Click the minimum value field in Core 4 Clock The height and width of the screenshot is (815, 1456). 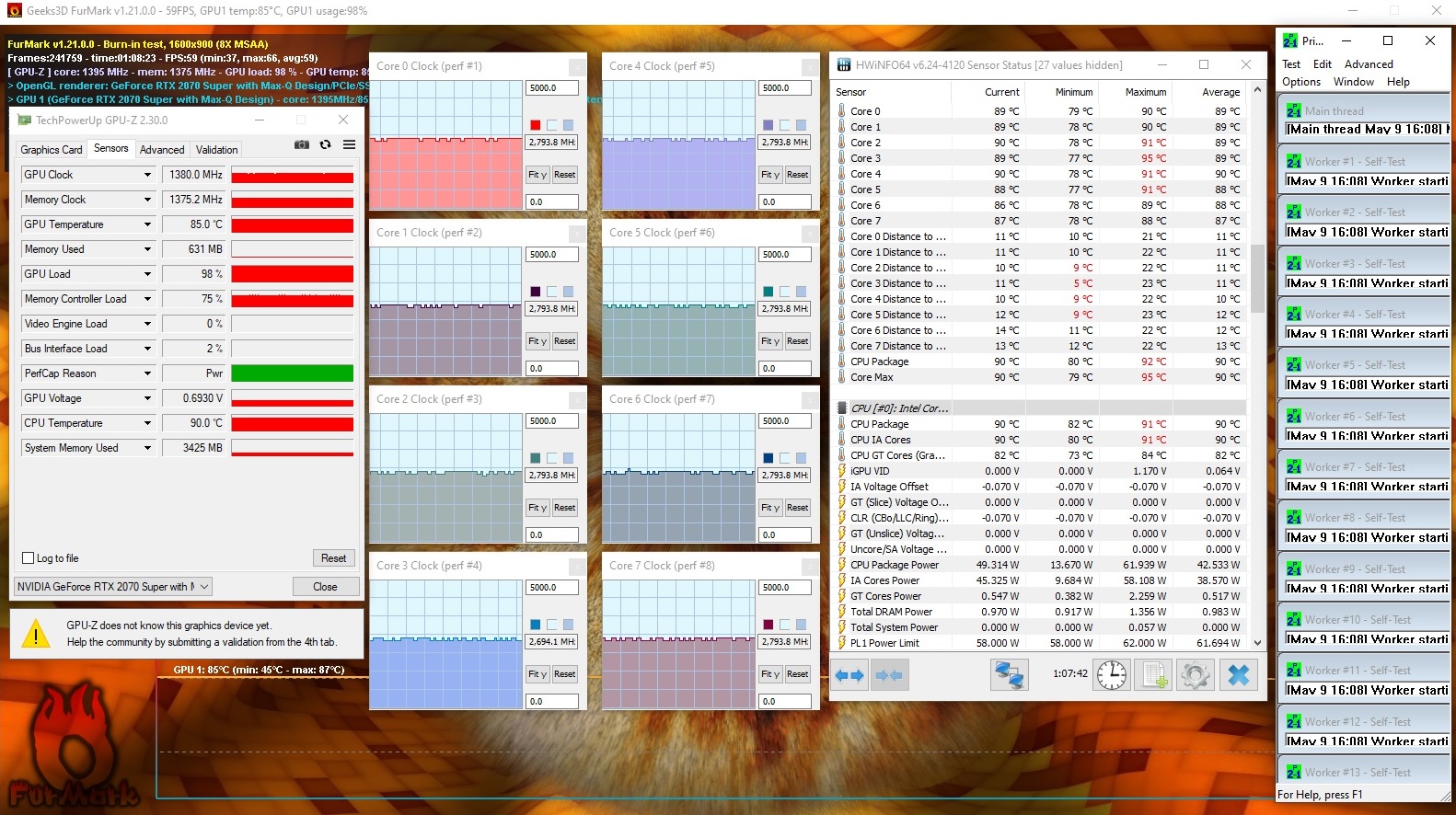785,202
